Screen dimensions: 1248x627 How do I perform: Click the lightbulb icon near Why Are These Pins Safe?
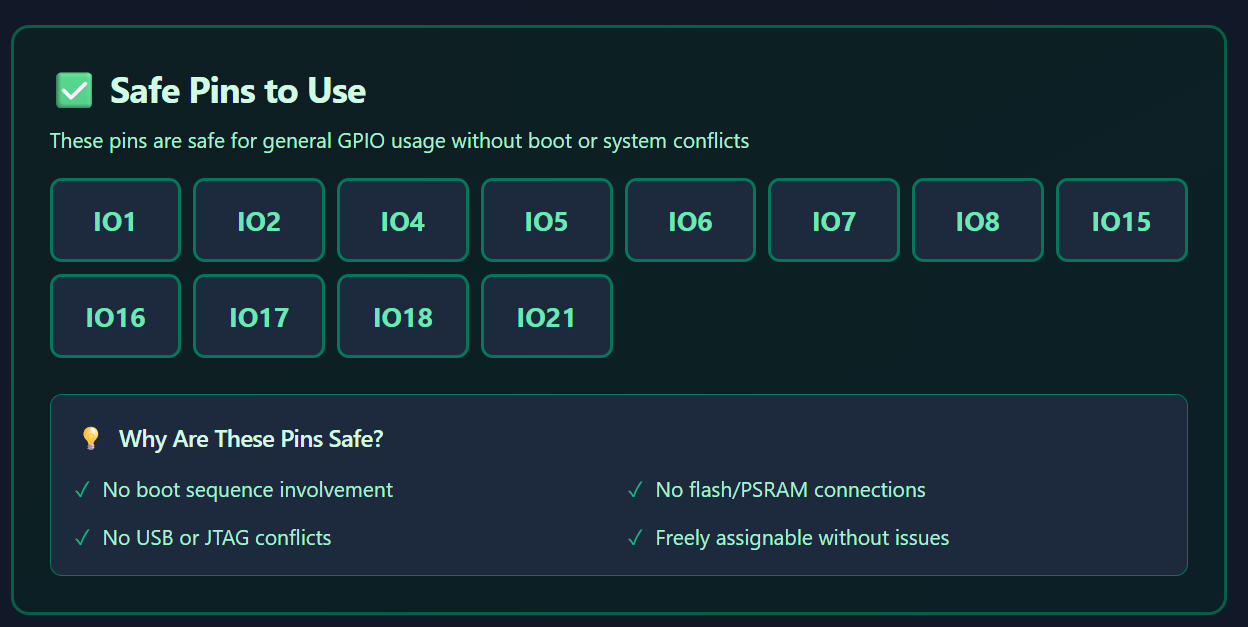pos(91,439)
